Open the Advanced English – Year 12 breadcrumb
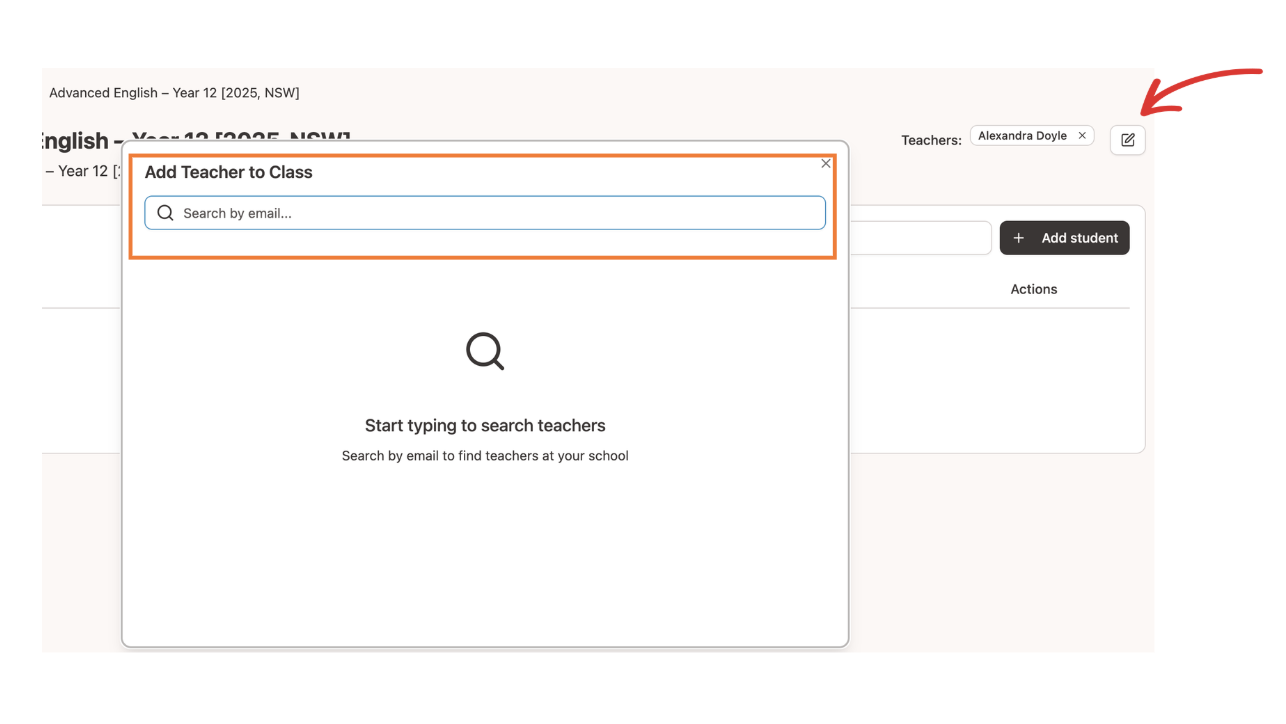This screenshot has height=724, width=1286. [174, 93]
